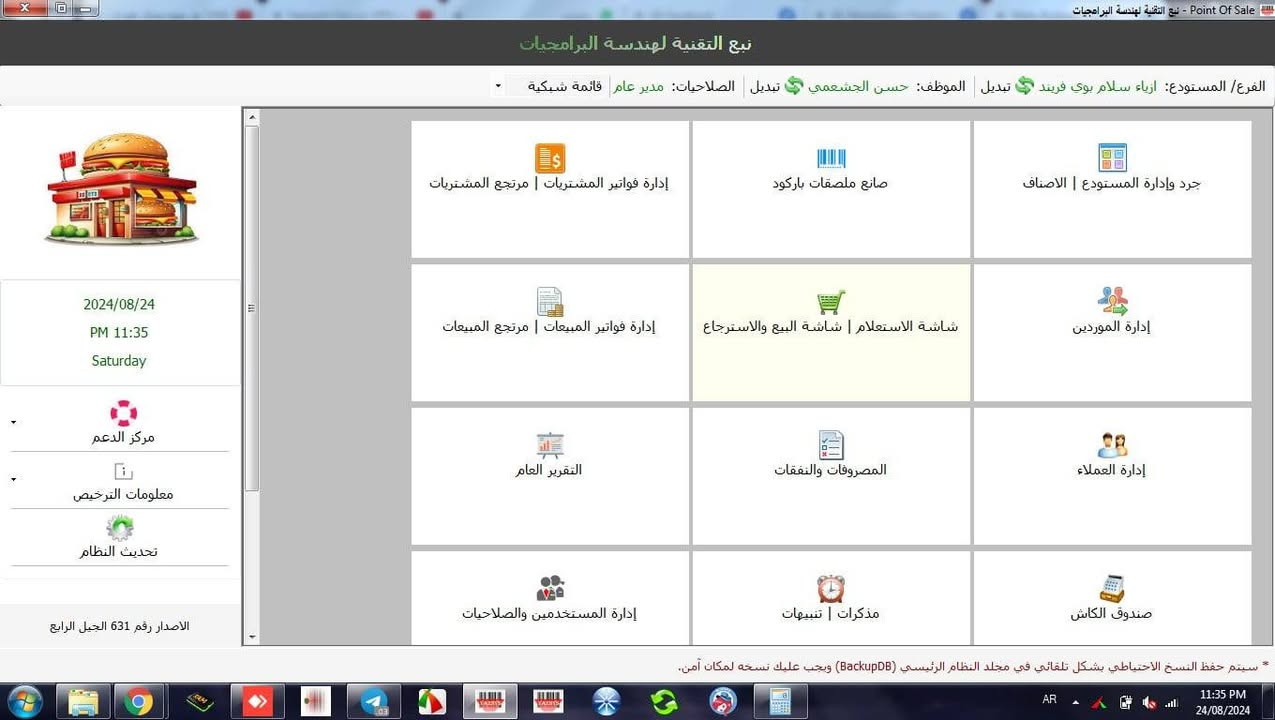Open users and permissions management icon
The image size is (1275, 720).
pyautogui.click(x=550, y=588)
